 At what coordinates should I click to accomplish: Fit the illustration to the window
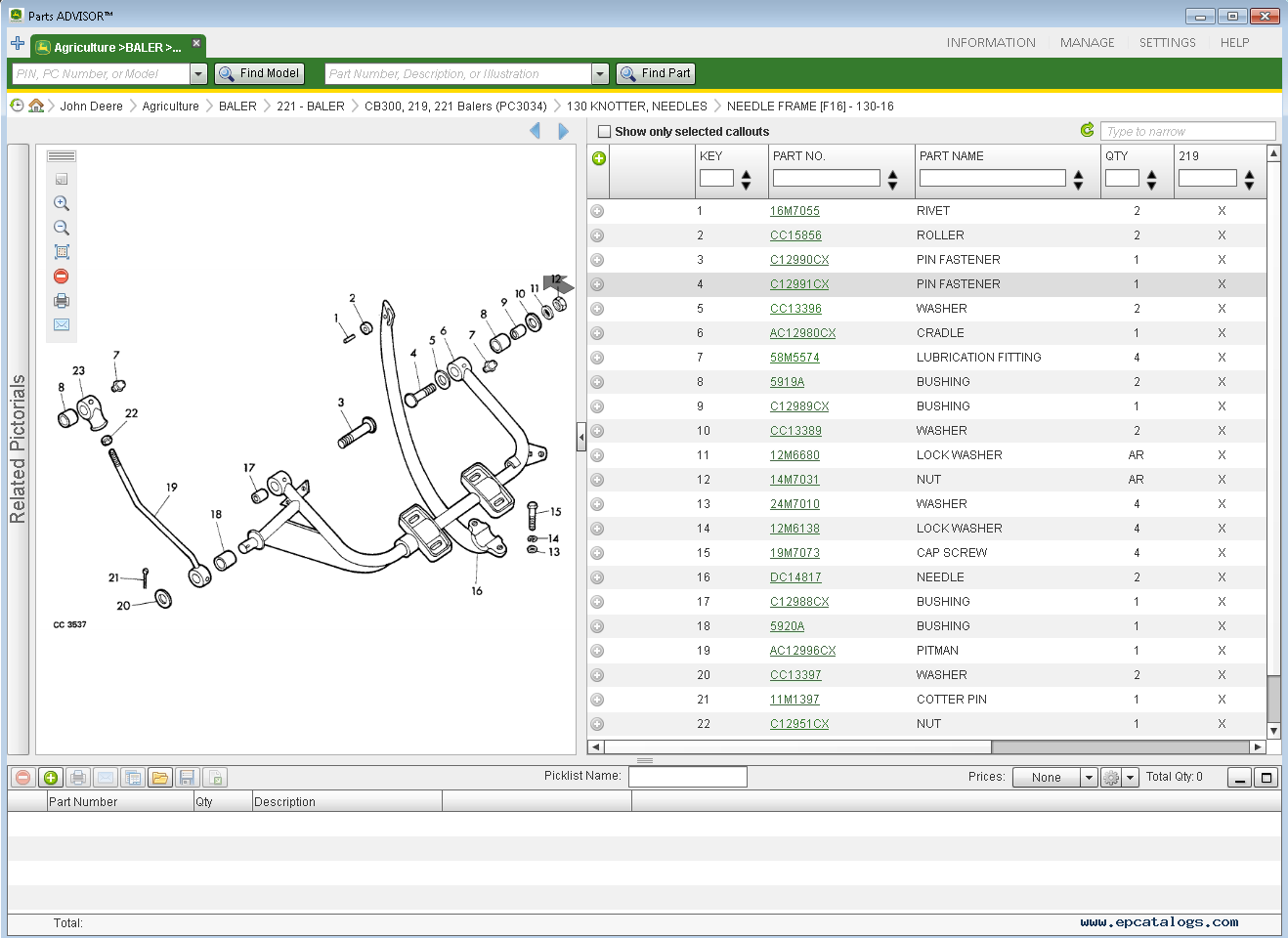62,252
